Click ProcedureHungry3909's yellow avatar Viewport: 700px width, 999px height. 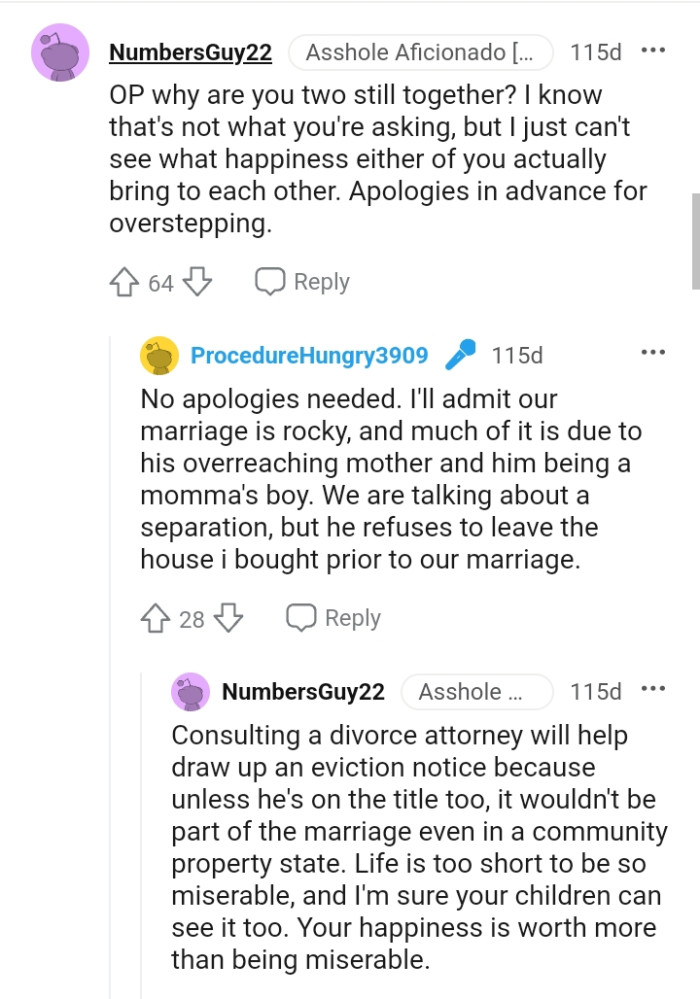coord(160,356)
